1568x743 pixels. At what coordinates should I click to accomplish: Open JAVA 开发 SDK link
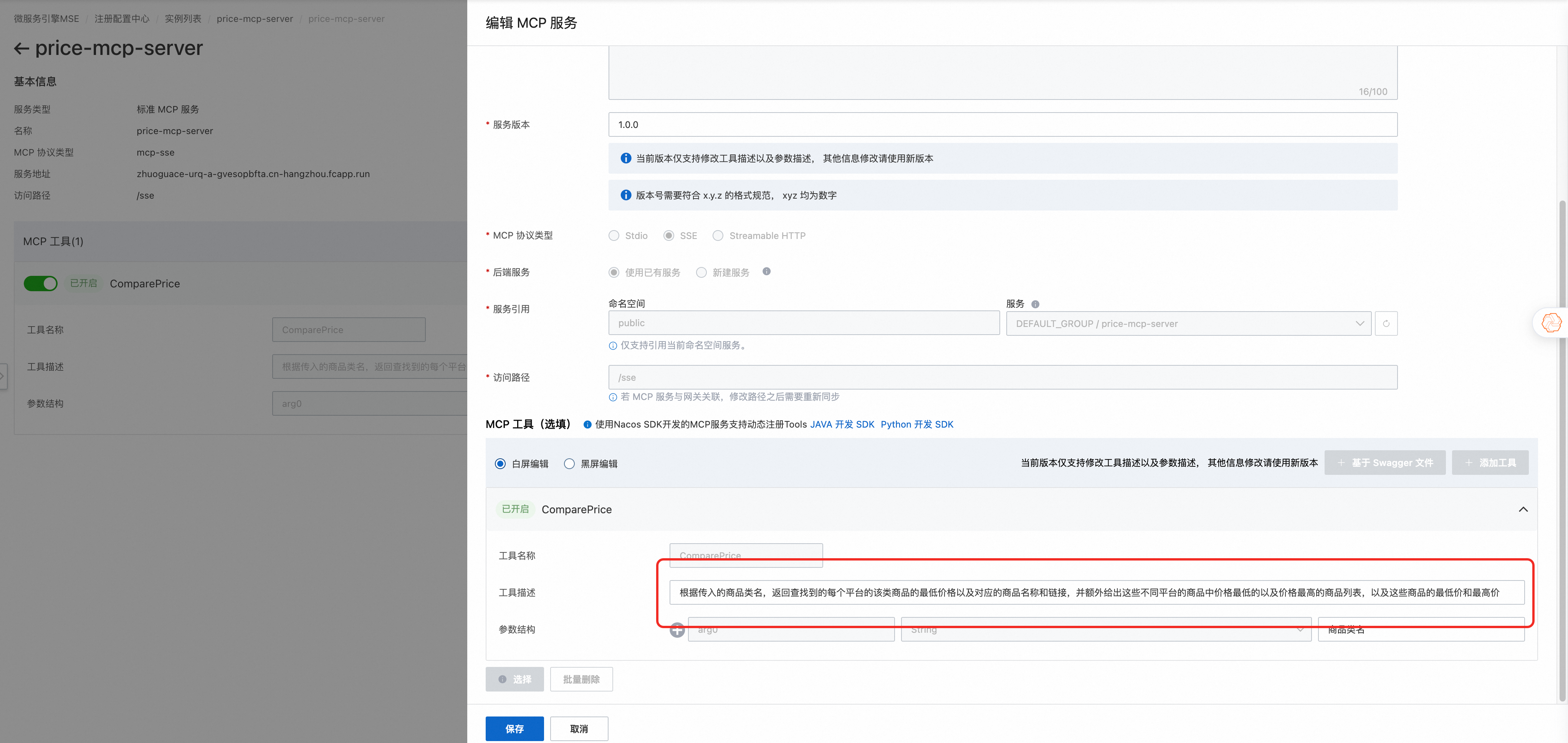click(x=842, y=425)
